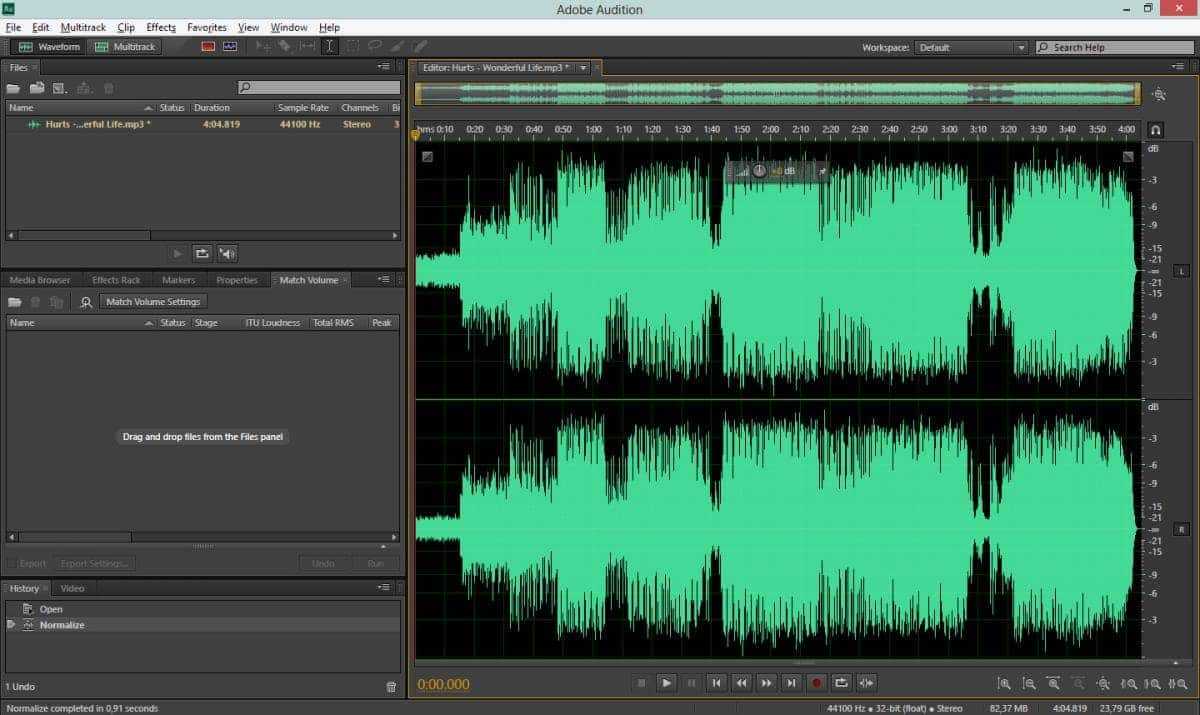
Task: Open the Effects menu
Action: 160,27
